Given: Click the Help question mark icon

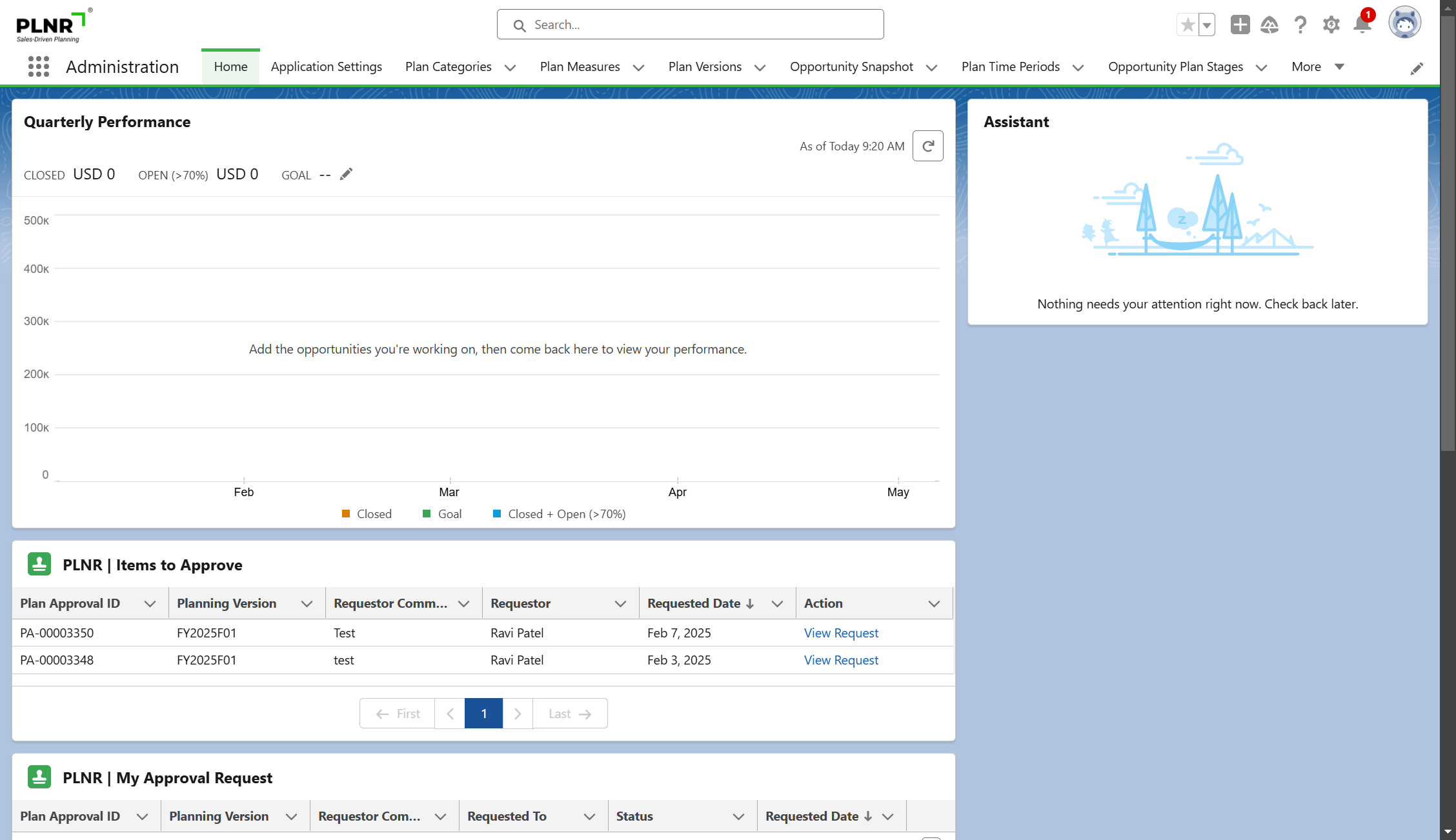Looking at the screenshot, I should (1300, 25).
